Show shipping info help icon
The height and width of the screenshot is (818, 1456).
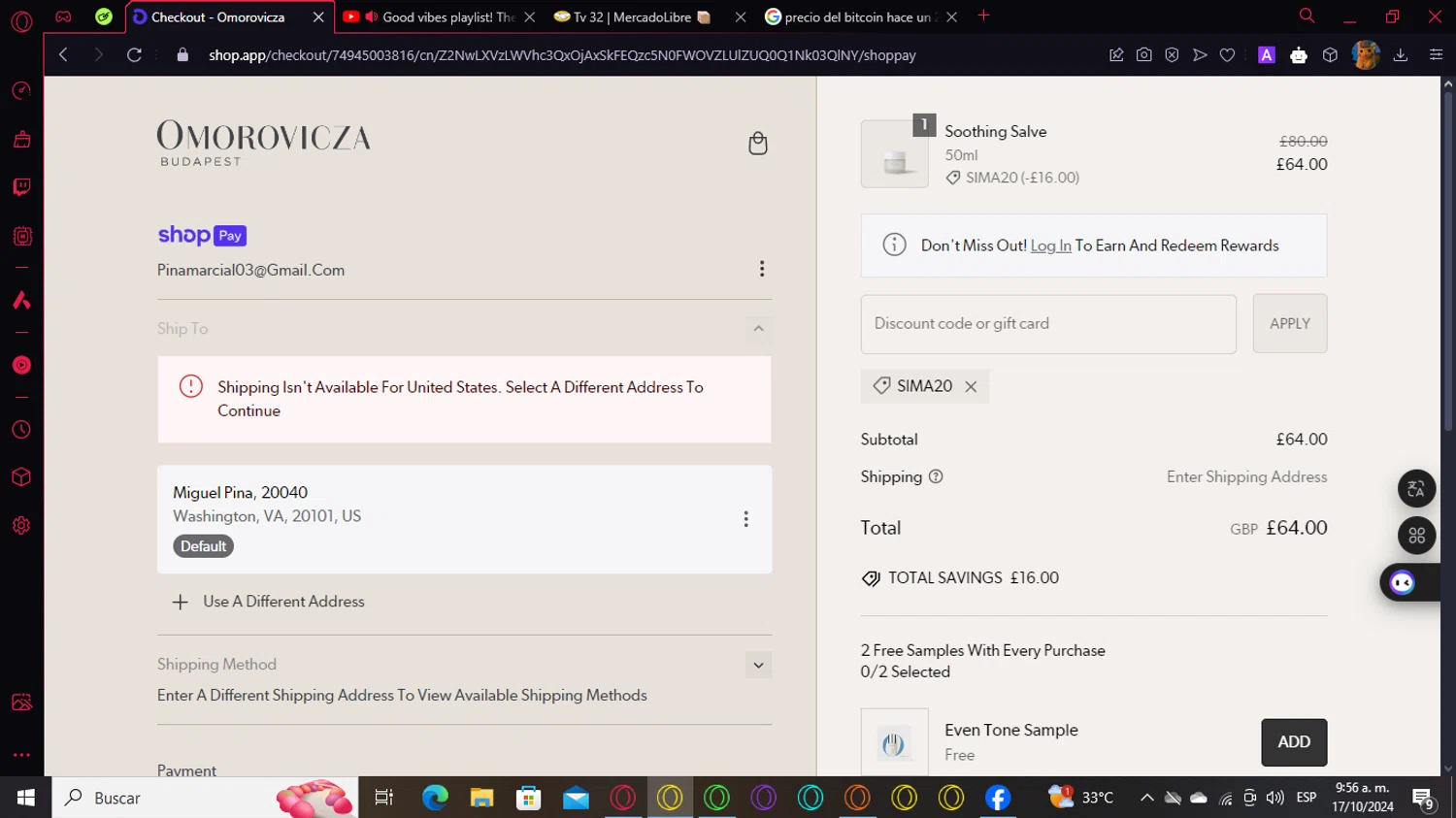(x=936, y=476)
